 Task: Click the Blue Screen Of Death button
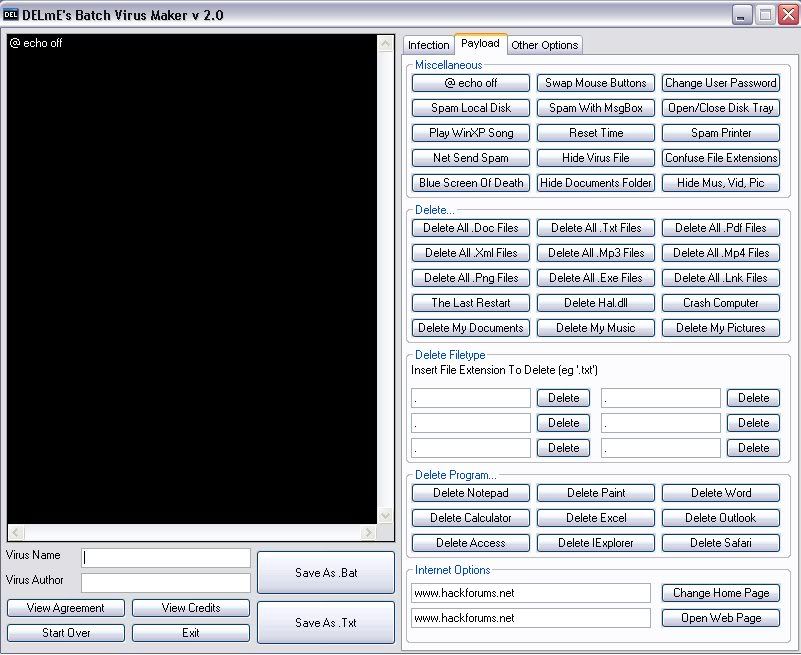[x=470, y=183]
